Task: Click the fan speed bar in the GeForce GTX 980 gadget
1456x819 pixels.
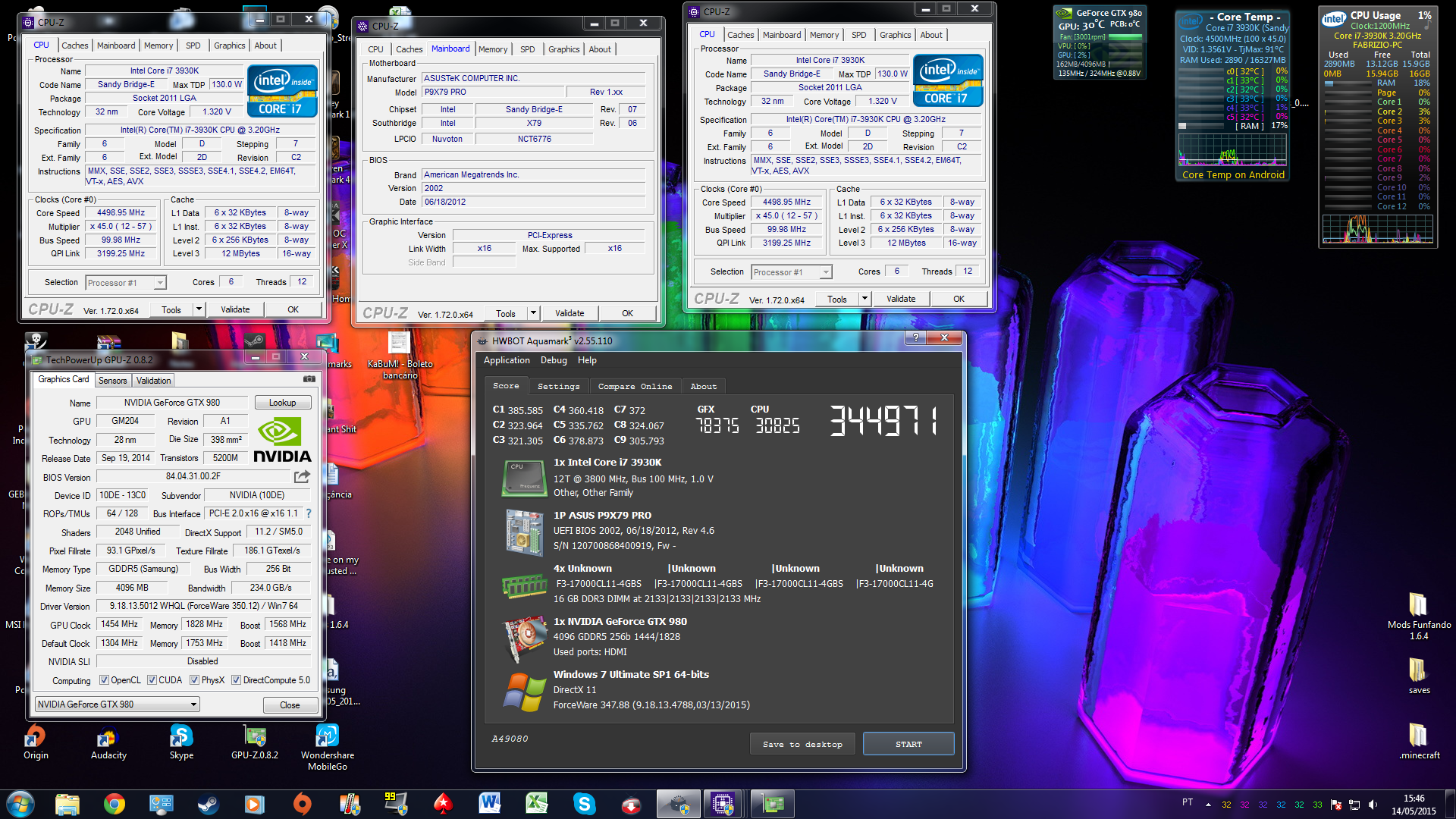Action: [1125, 36]
